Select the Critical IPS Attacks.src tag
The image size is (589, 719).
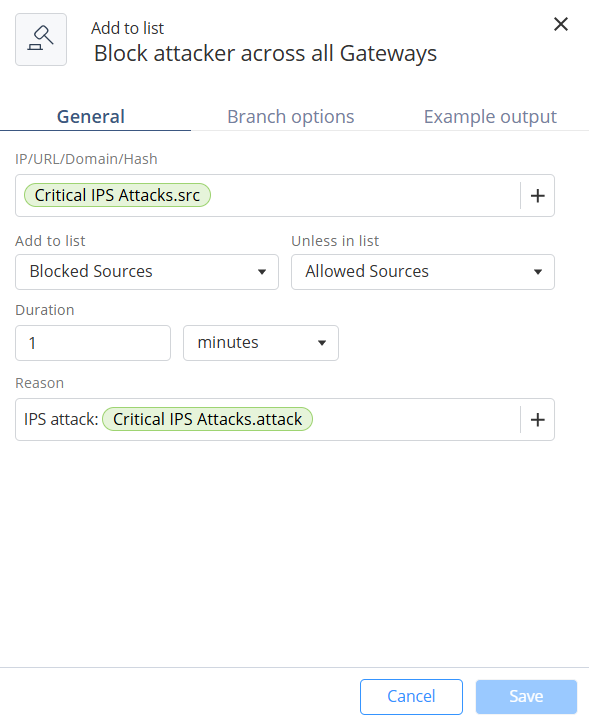coord(117,195)
